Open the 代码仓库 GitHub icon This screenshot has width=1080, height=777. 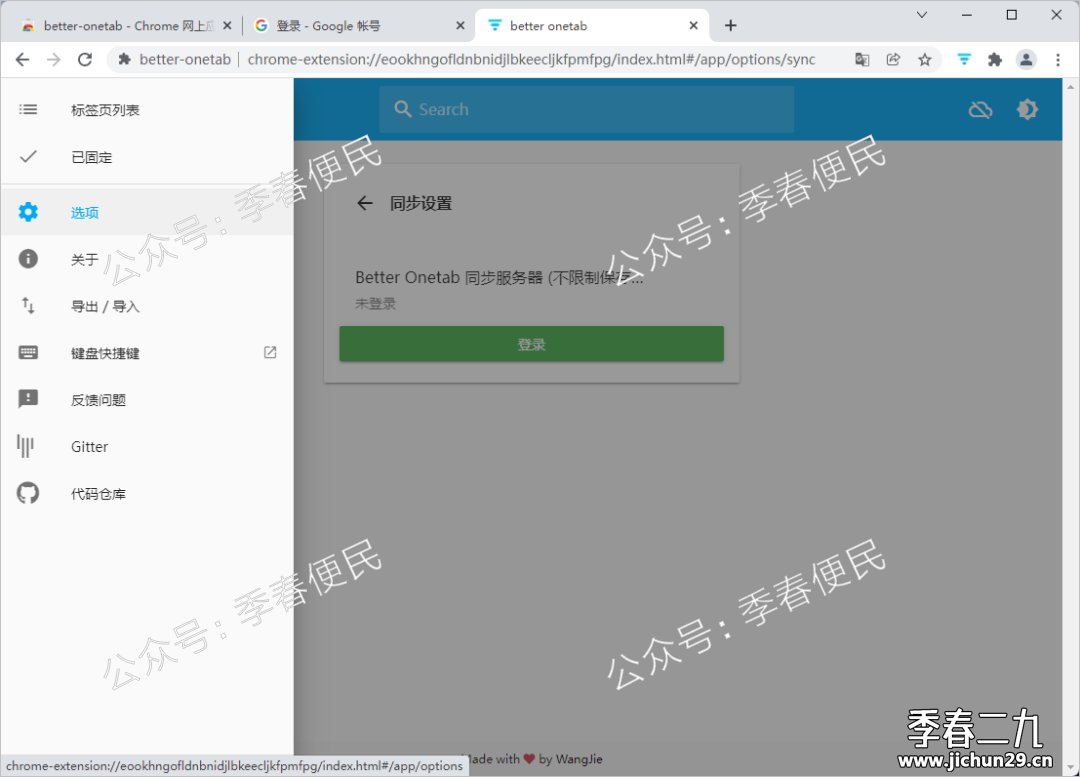(28, 493)
